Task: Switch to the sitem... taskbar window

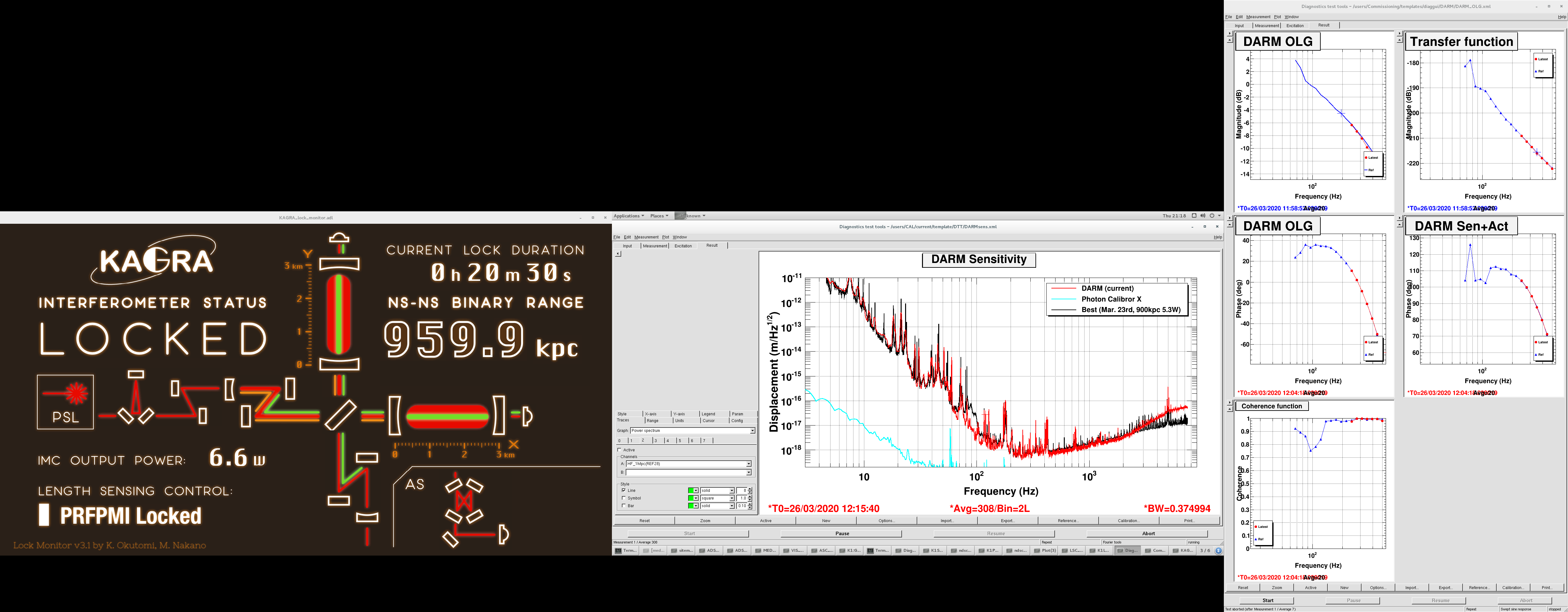Action: pyautogui.click(x=681, y=550)
